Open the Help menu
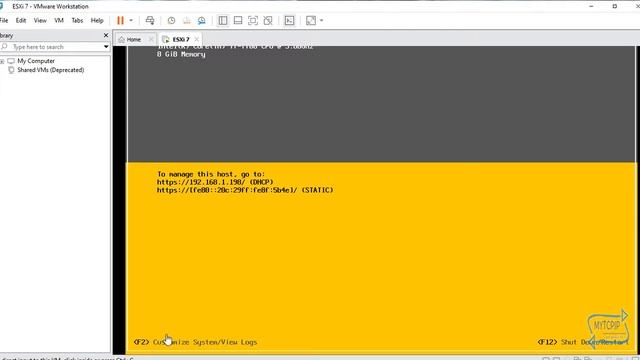Screen dimensions: 640x360 tap(97, 20)
